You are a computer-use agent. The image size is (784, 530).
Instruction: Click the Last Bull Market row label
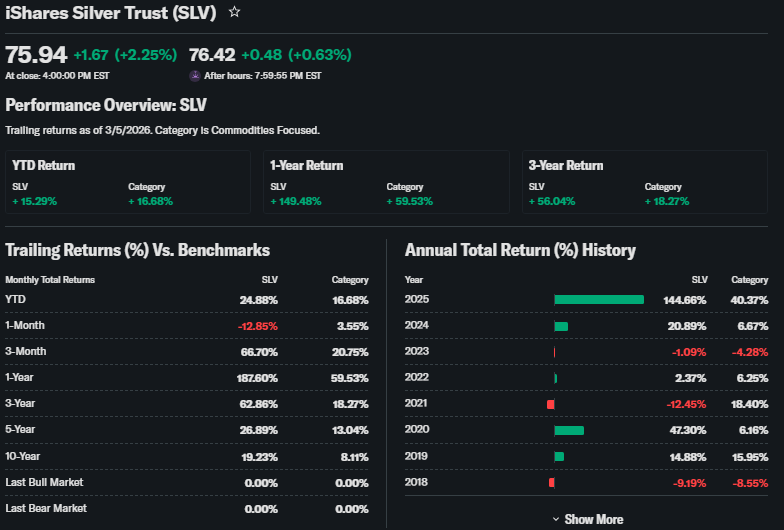(44, 482)
